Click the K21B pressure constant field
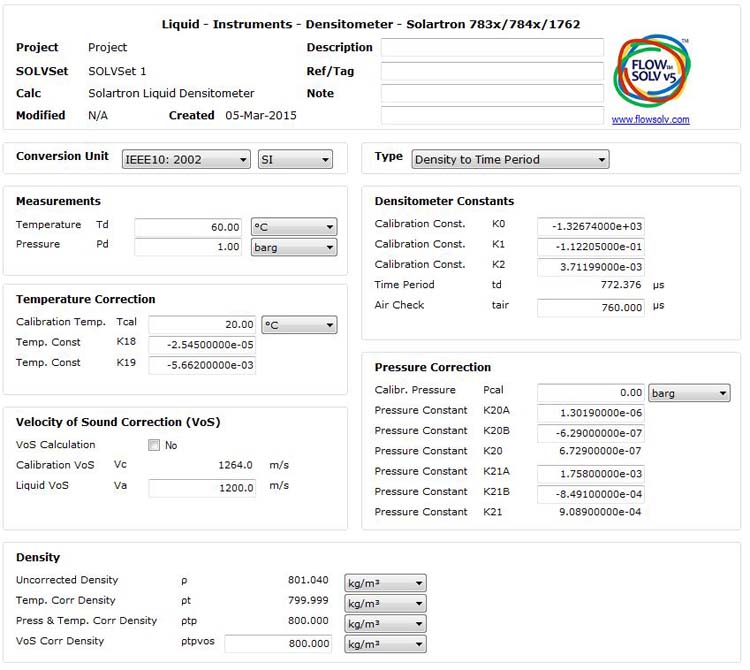 tap(591, 494)
